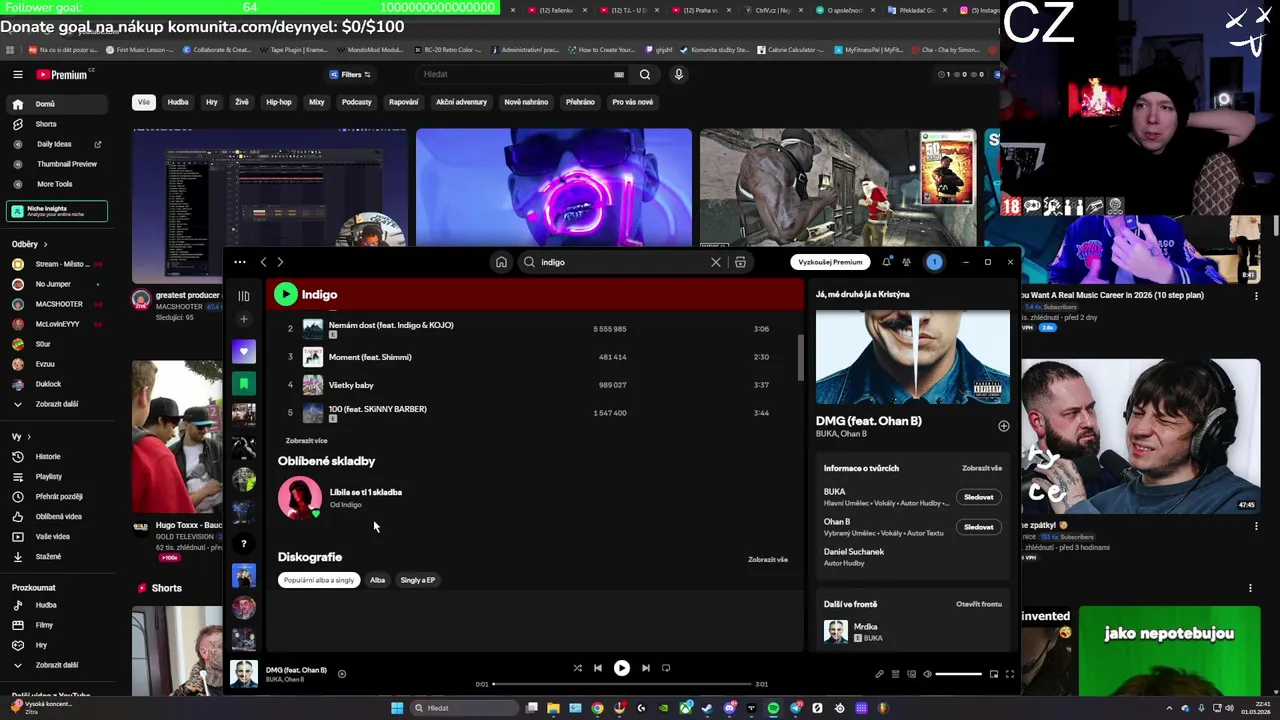Select YouTube 'Vše' filter chip
Image resolution: width=1280 pixels, height=720 pixels.
[144, 102]
